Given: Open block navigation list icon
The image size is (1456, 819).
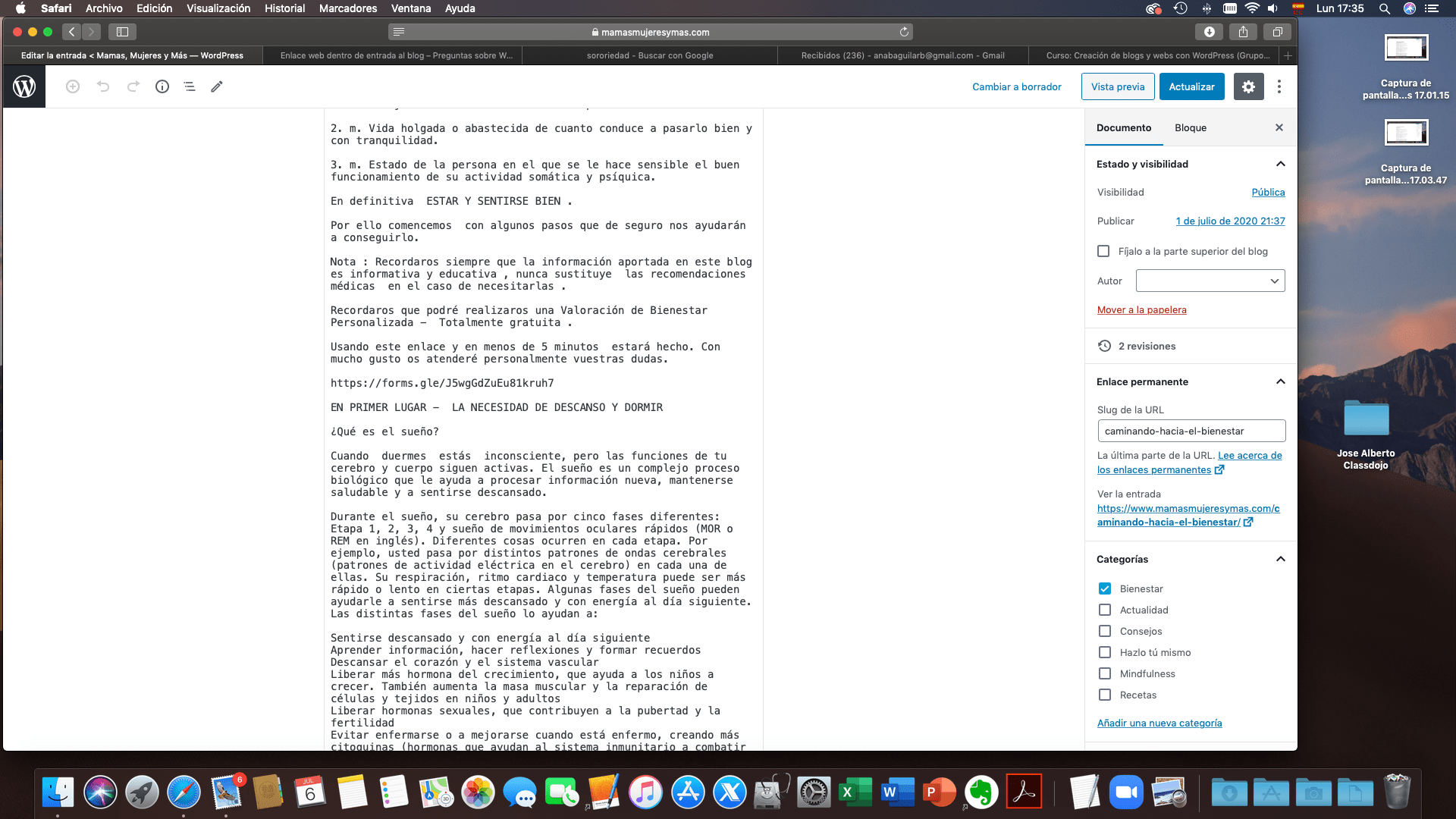Looking at the screenshot, I should point(190,86).
